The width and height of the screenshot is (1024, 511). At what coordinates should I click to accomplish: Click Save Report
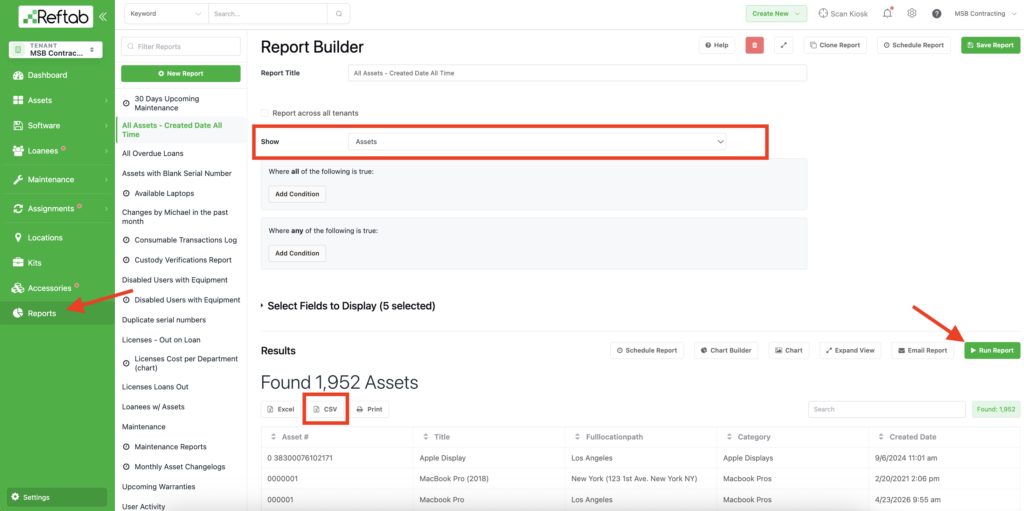click(990, 45)
